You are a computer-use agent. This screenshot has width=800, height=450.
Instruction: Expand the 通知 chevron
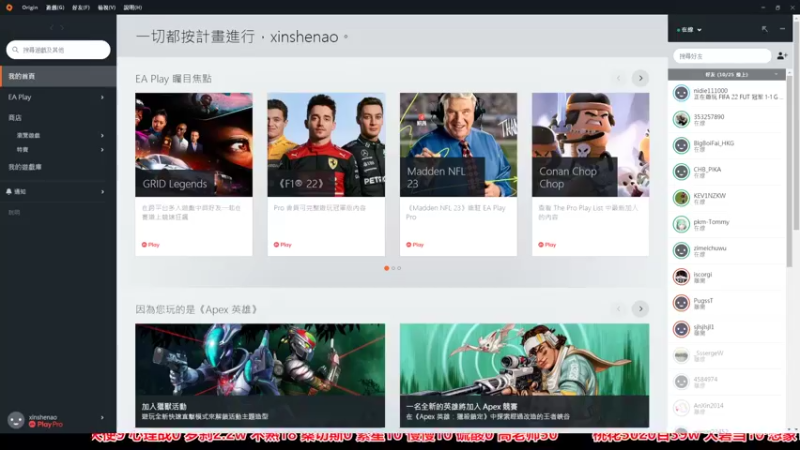click(102, 191)
